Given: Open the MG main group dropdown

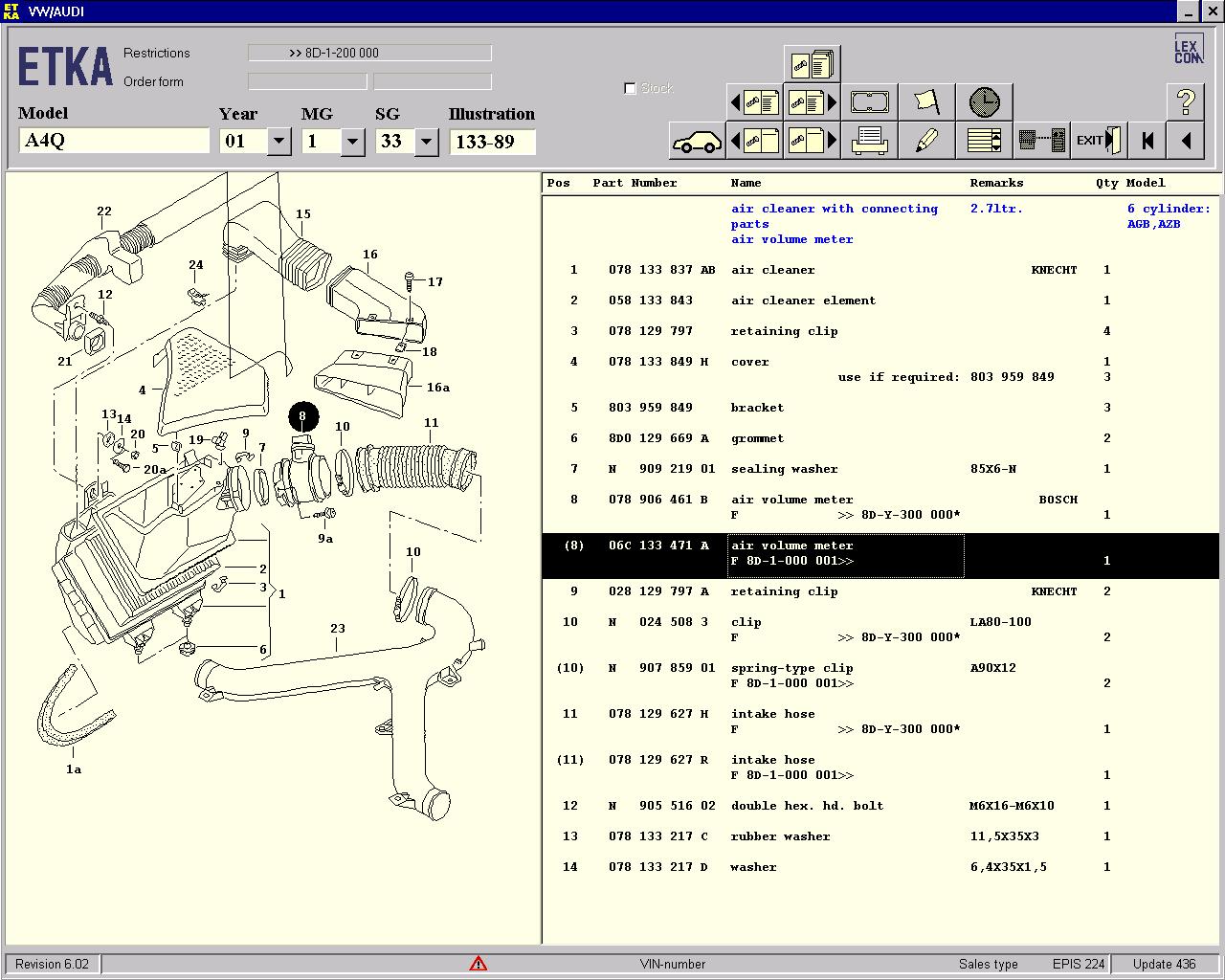Looking at the screenshot, I should 352,142.
